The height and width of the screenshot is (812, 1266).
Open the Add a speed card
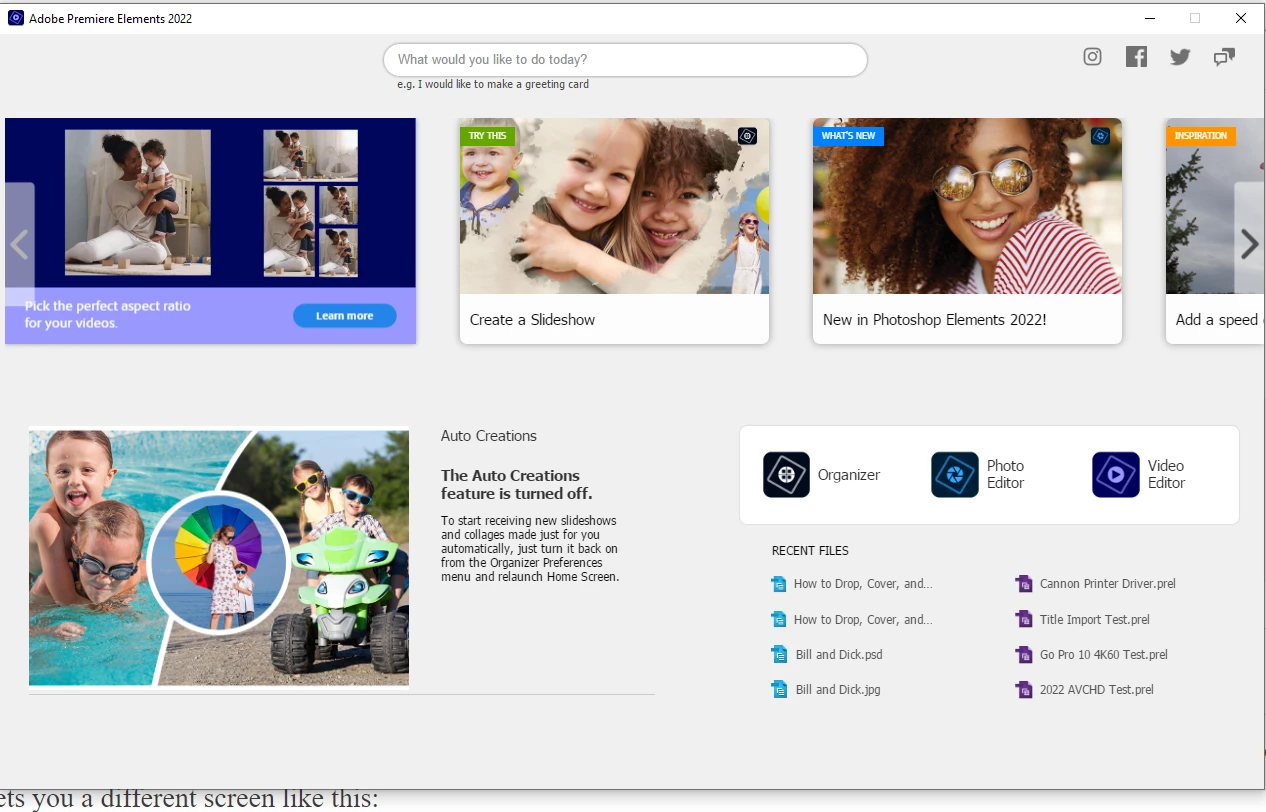click(x=1215, y=231)
